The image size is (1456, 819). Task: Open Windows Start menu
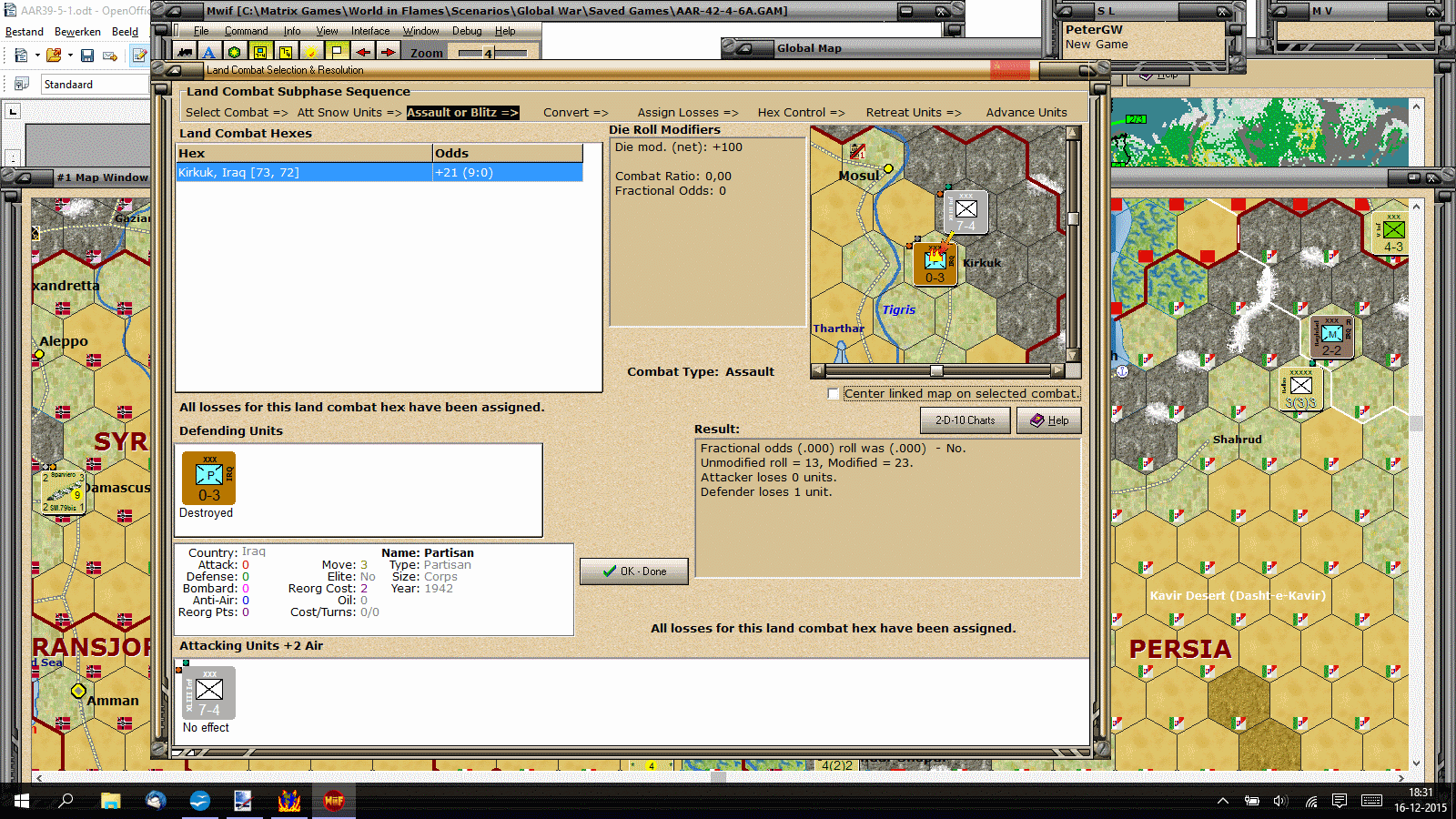point(22,801)
